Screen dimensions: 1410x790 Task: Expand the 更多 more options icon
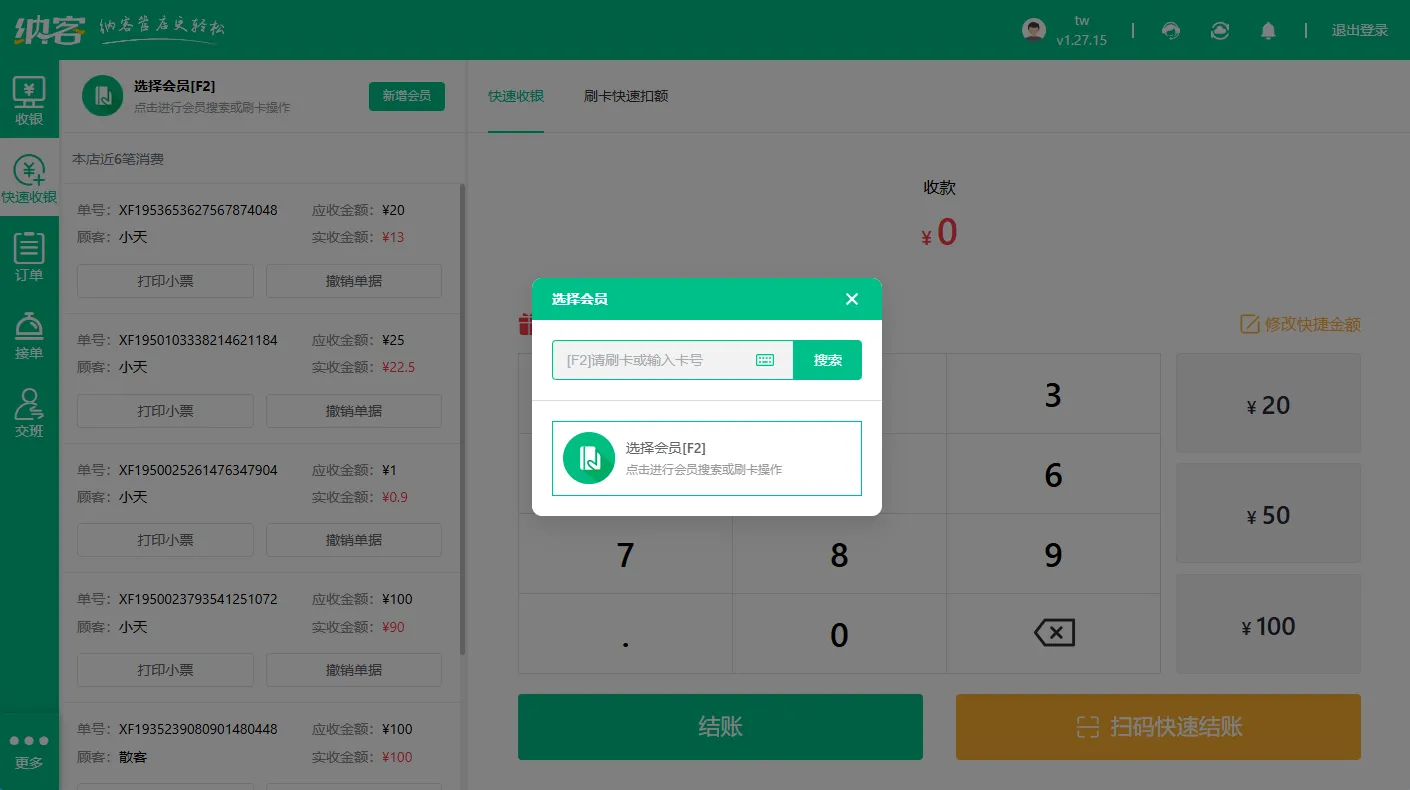click(x=29, y=751)
